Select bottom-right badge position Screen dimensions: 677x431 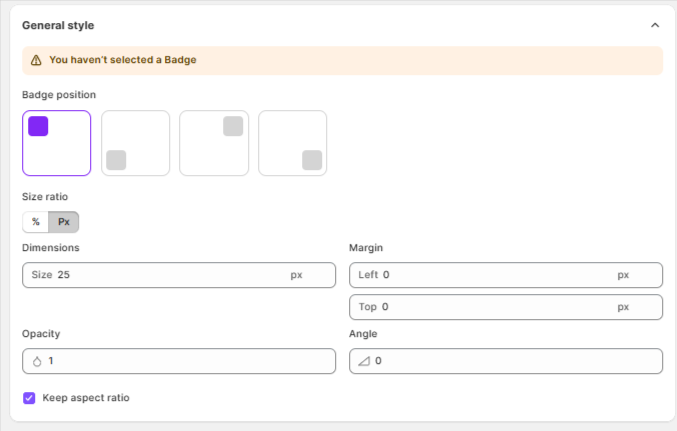pos(293,143)
